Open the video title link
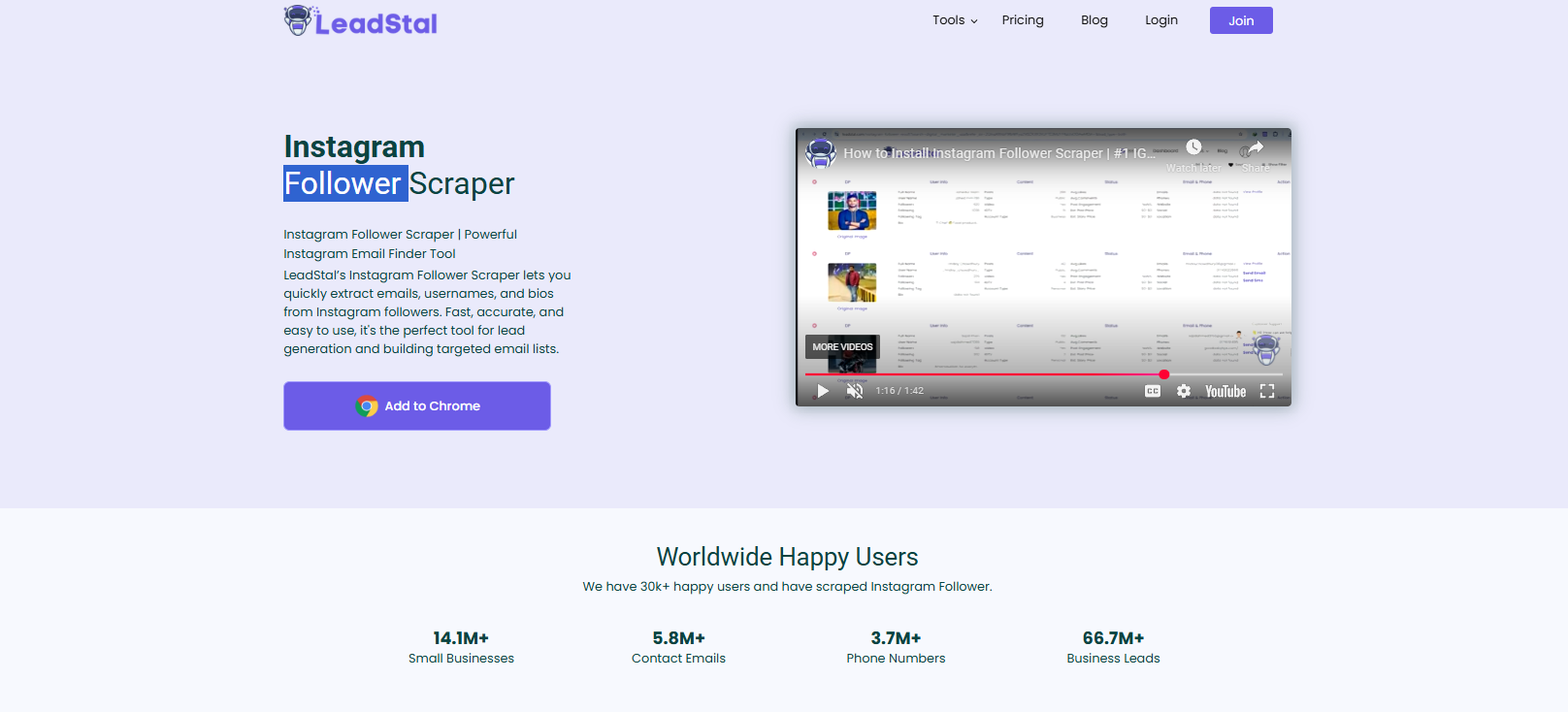The width and height of the screenshot is (1568, 712). (998, 153)
